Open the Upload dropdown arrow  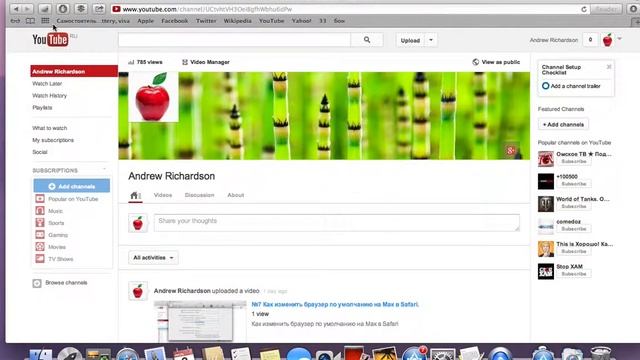pyautogui.click(x=431, y=40)
